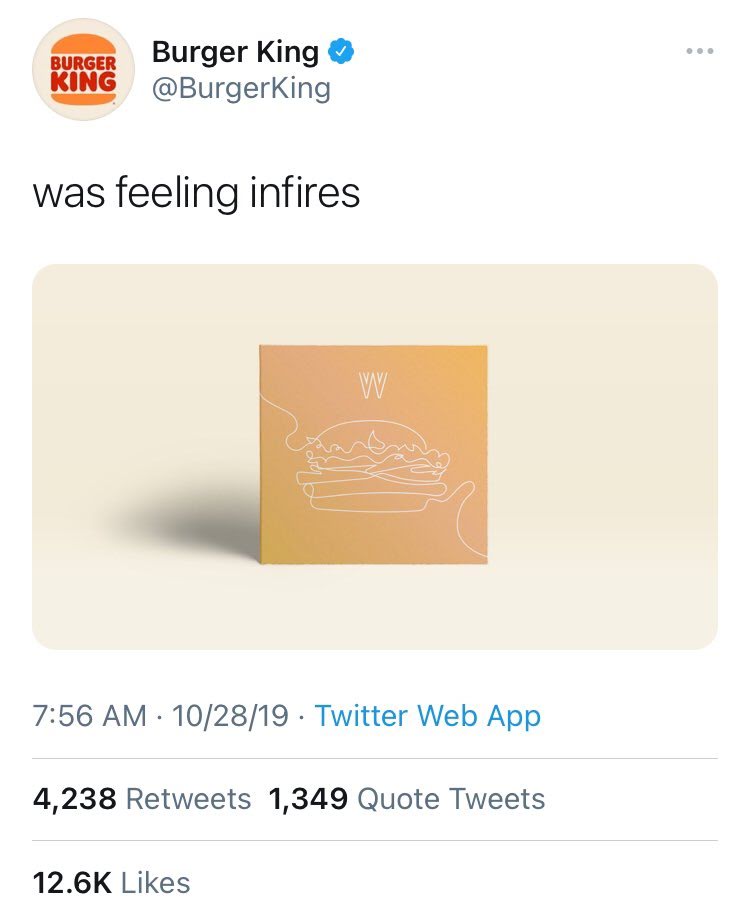Click the blue verified checkmark badge
This screenshot has height=908, width=750.
(x=345, y=51)
